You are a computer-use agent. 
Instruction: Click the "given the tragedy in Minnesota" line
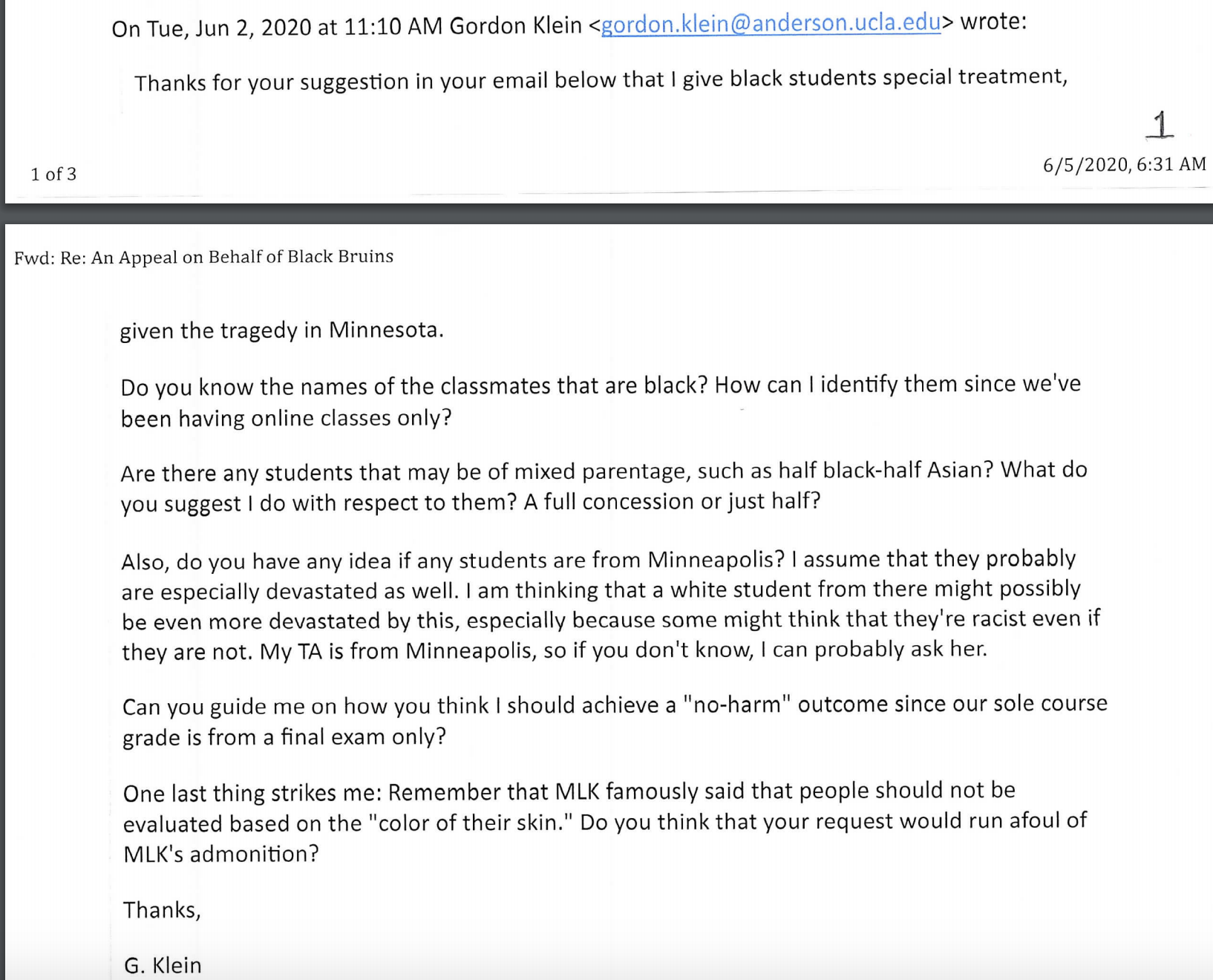pyautogui.click(x=281, y=330)
